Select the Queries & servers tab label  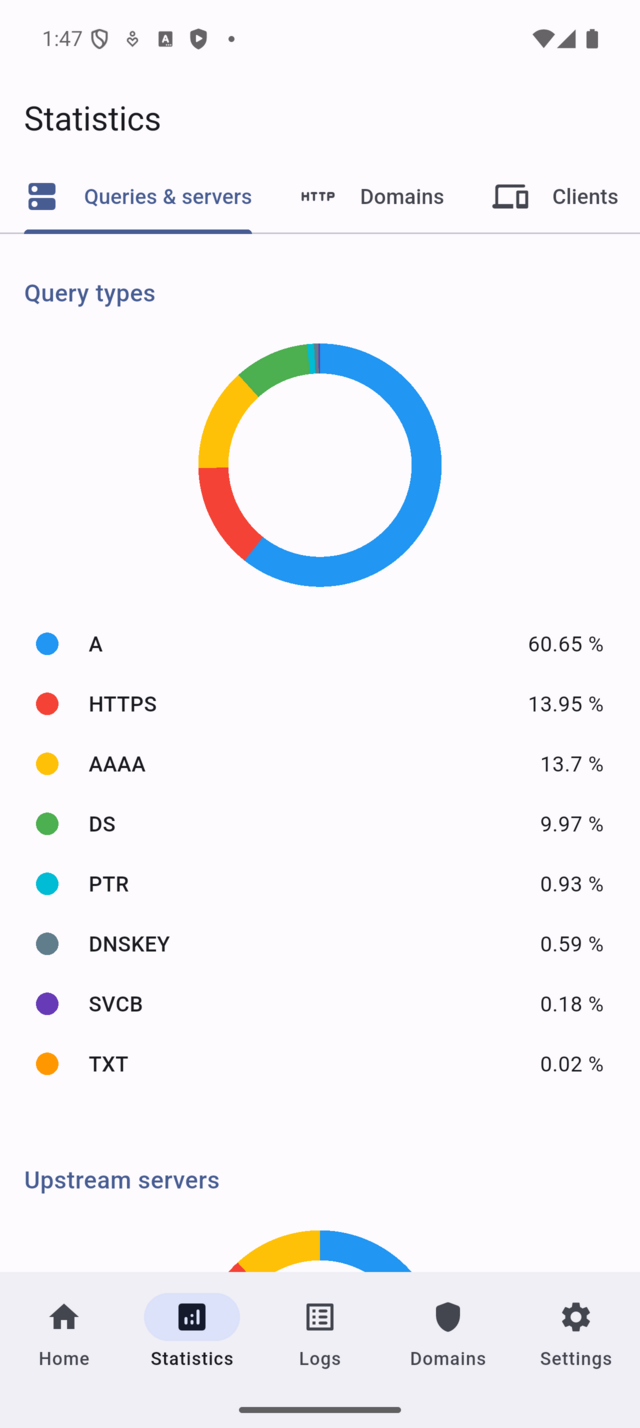click(x=167, y=196)
